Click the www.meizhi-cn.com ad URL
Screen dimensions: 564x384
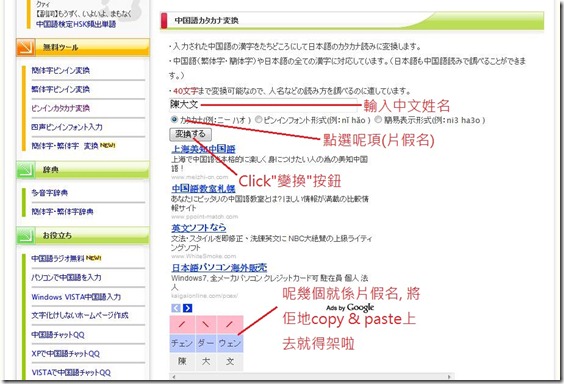click(x=200, y=177)
